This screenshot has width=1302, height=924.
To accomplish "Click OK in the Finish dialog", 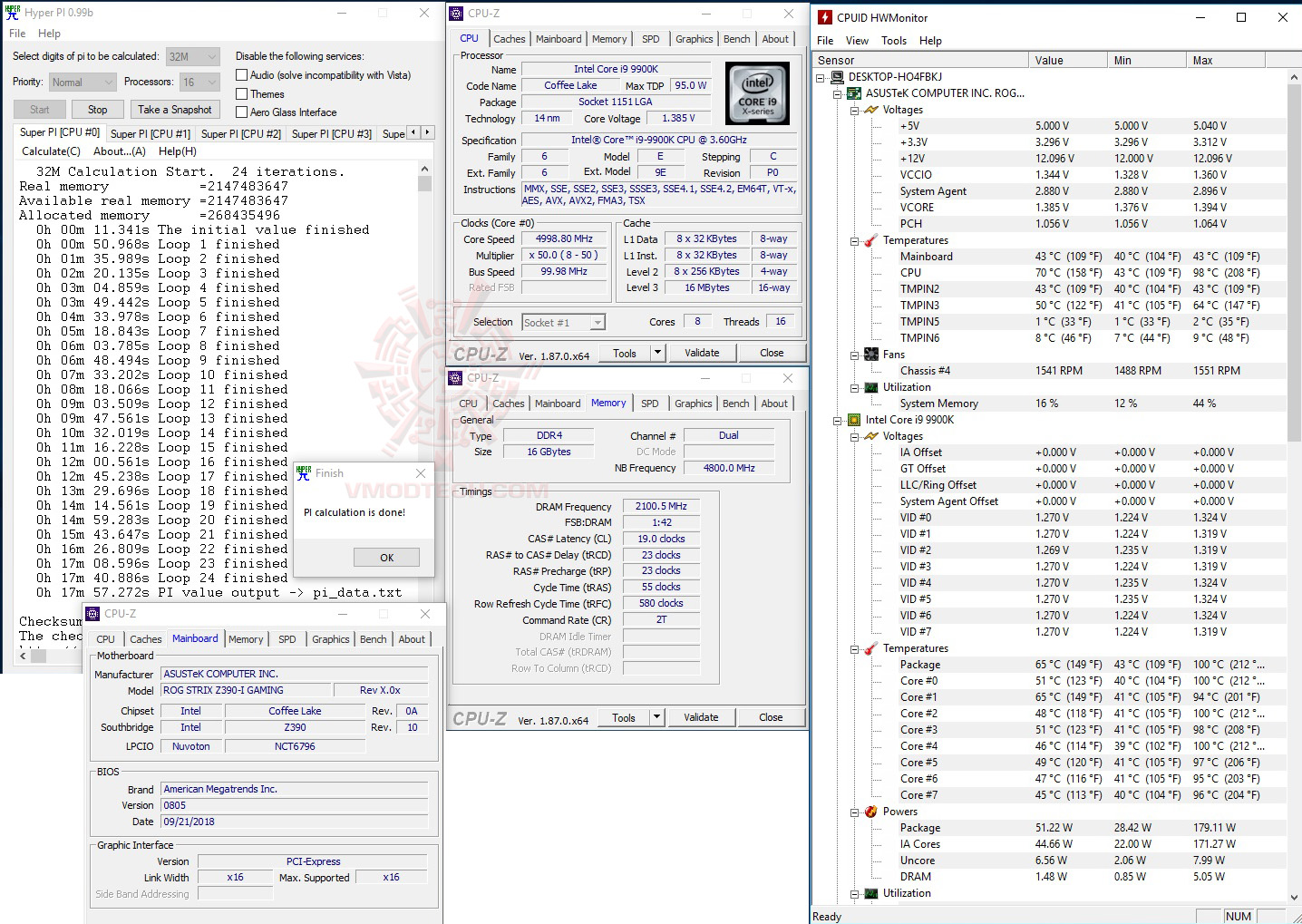I will tap(387, 558).
